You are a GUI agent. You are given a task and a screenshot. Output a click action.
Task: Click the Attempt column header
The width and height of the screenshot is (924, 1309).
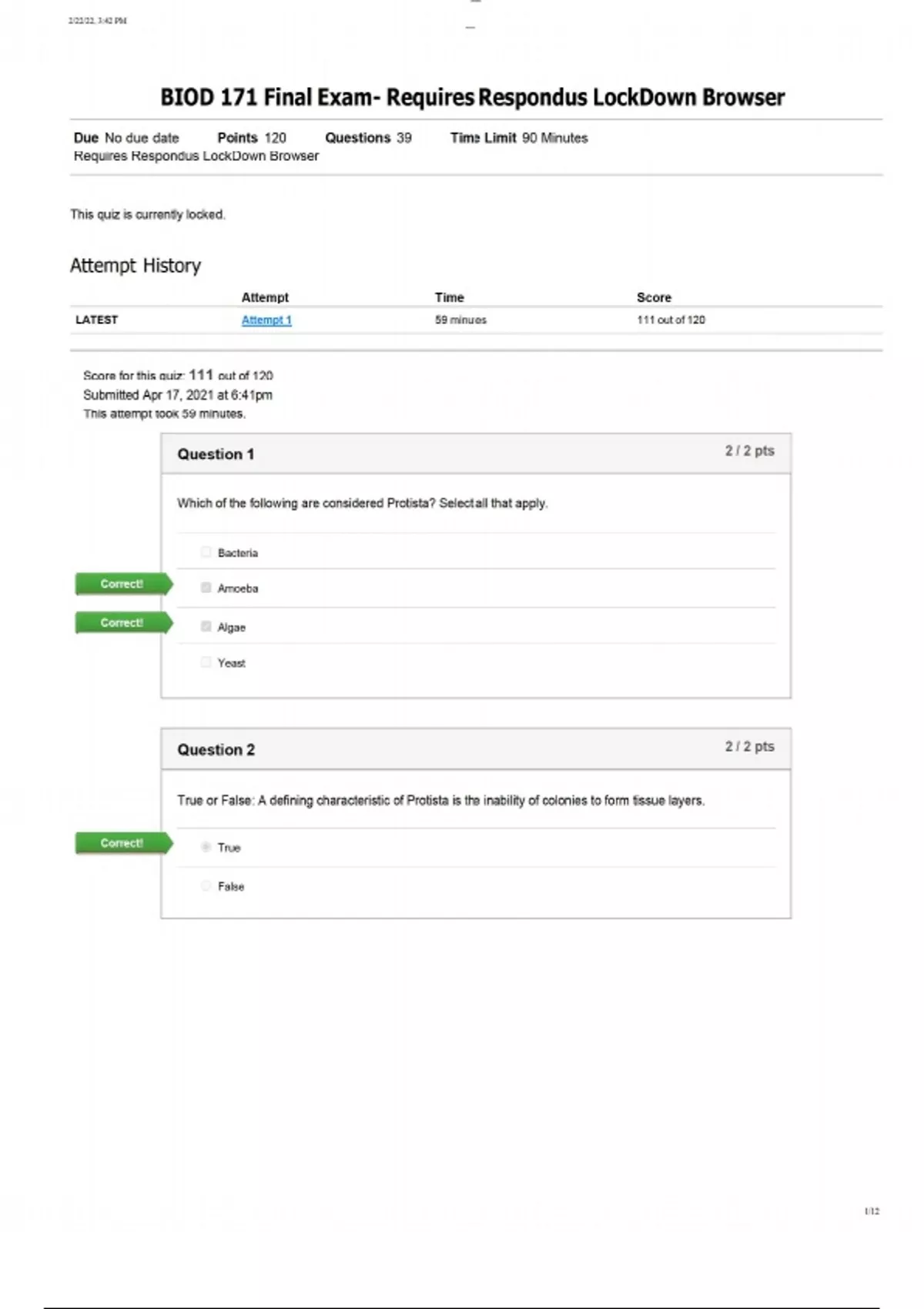coord(265,297)
